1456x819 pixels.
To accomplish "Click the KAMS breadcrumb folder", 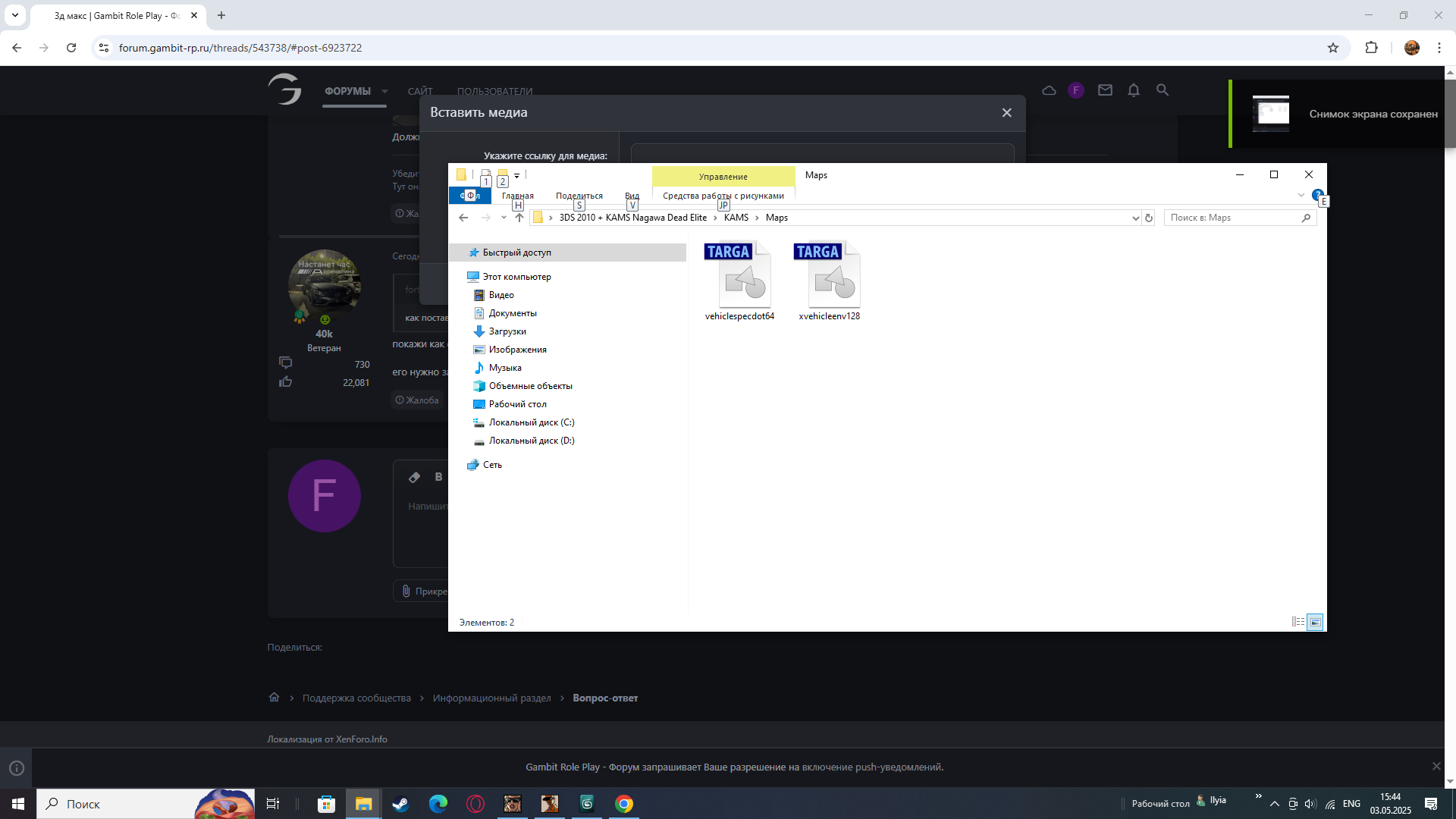I will pyautogui.click(x=736, y=218).
